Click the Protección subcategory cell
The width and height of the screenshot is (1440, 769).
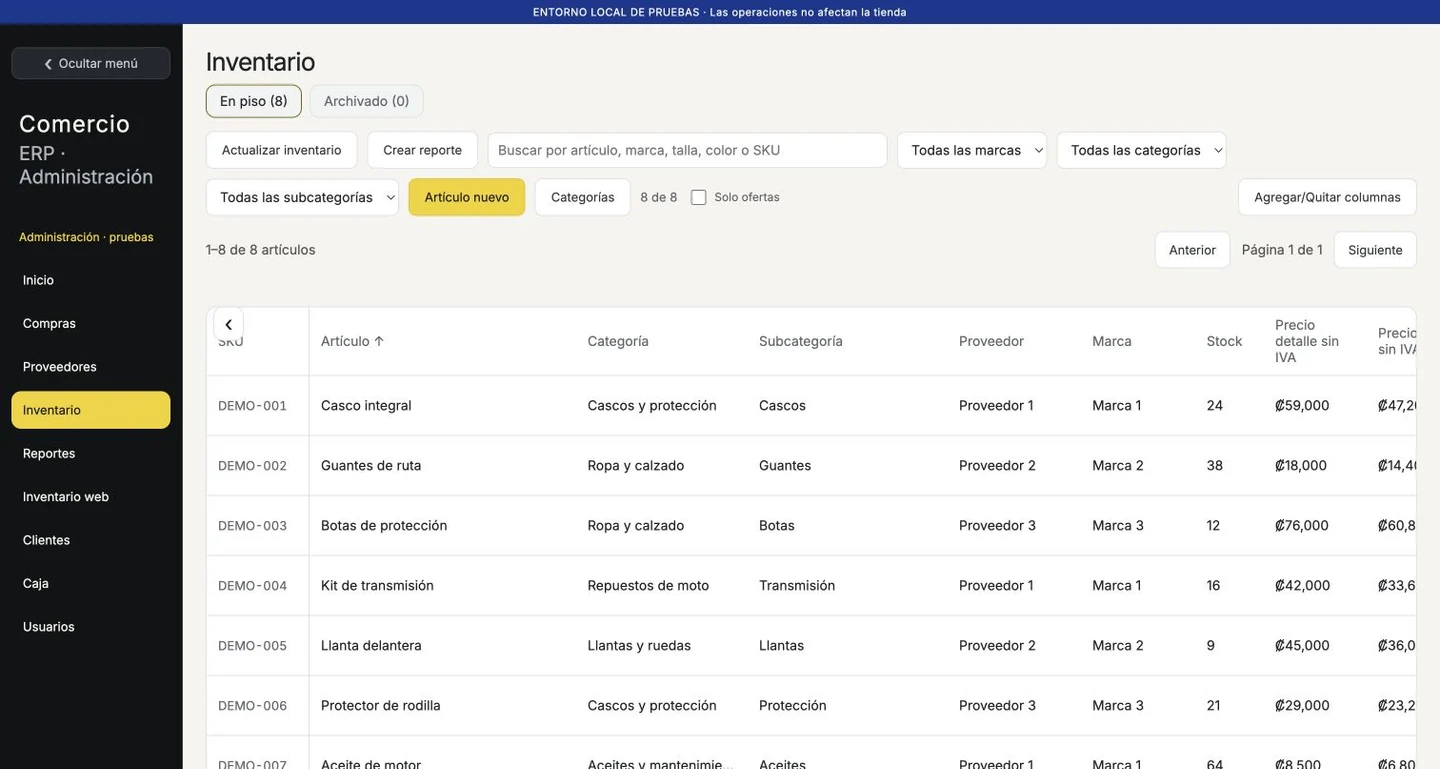(x=793, y=705)
